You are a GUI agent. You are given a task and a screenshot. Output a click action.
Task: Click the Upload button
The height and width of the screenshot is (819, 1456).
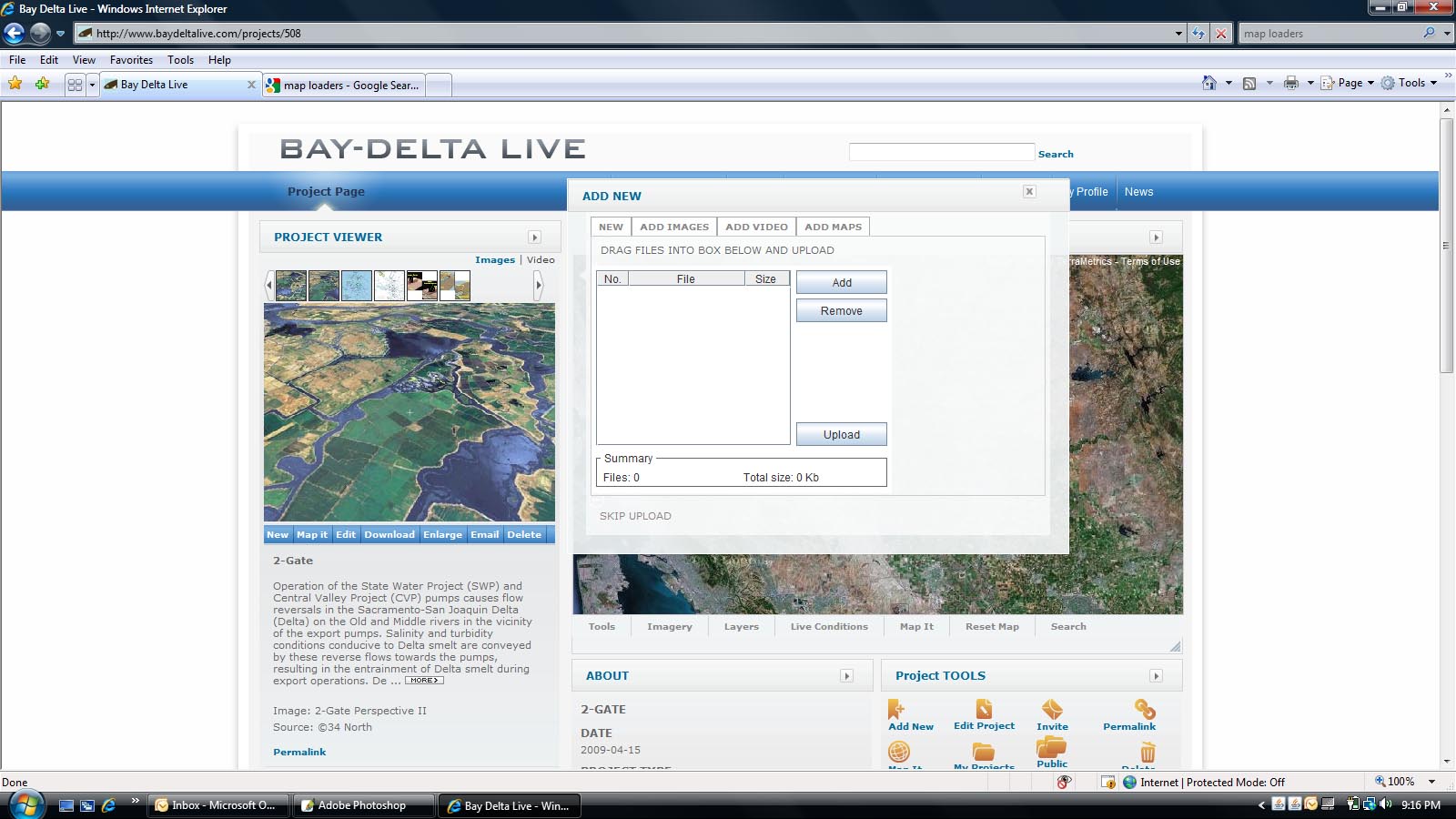(x=842, y=435)
